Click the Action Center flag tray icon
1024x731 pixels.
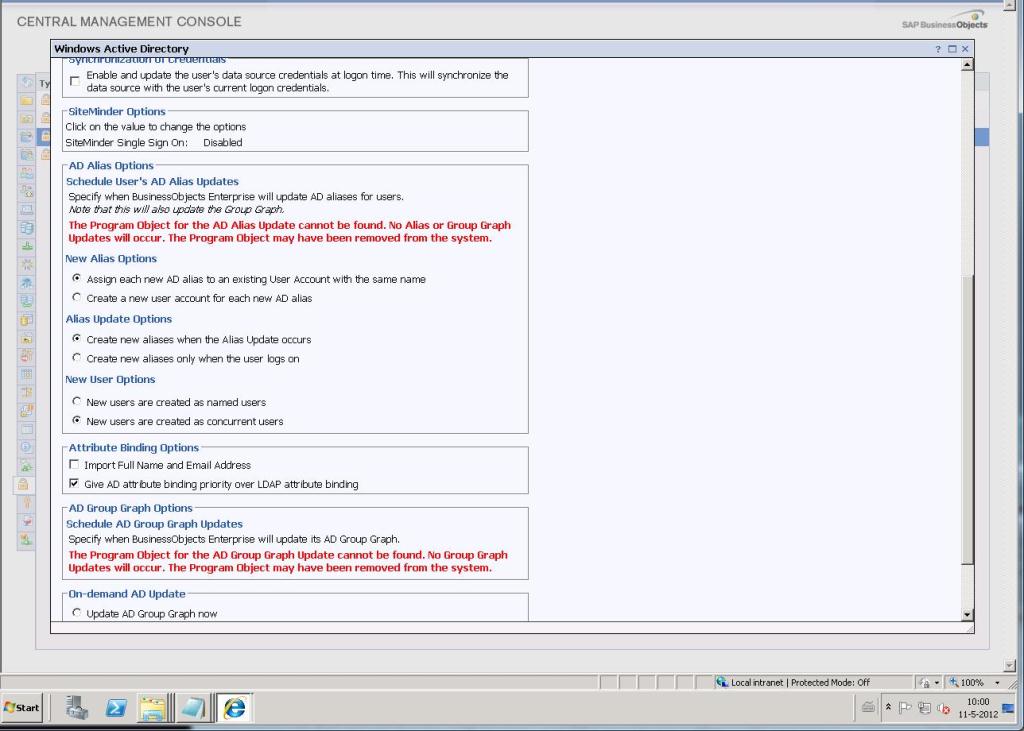click(904, 707)
